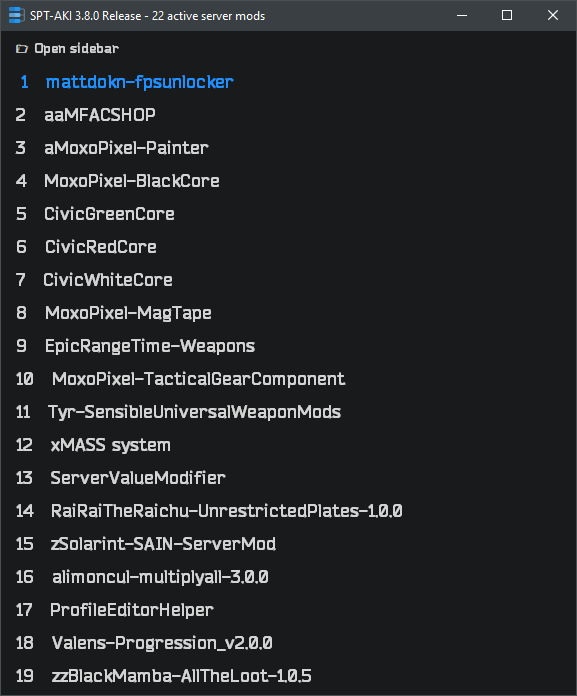The image size is (577, 696).
Task: Select the CivicRedCore mod
Action: coord(101,247)
